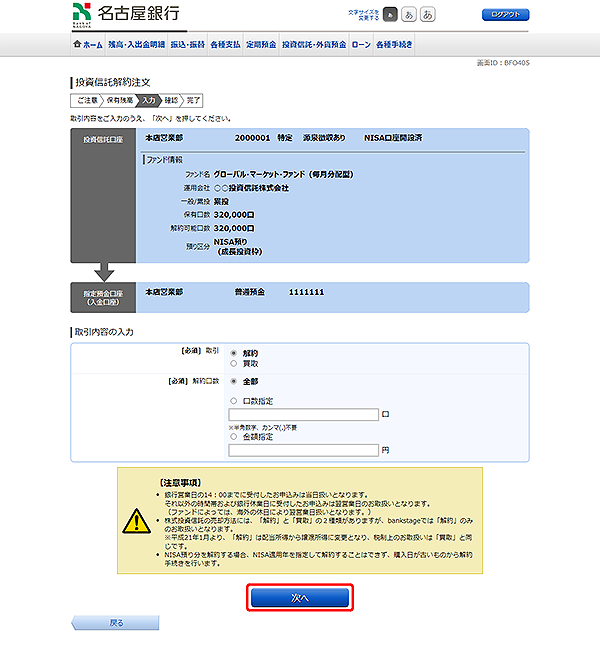Click the 指定預金口座(入金口座) label box
The height and width of the screenshot is (649, 600).
pos(103,298)
